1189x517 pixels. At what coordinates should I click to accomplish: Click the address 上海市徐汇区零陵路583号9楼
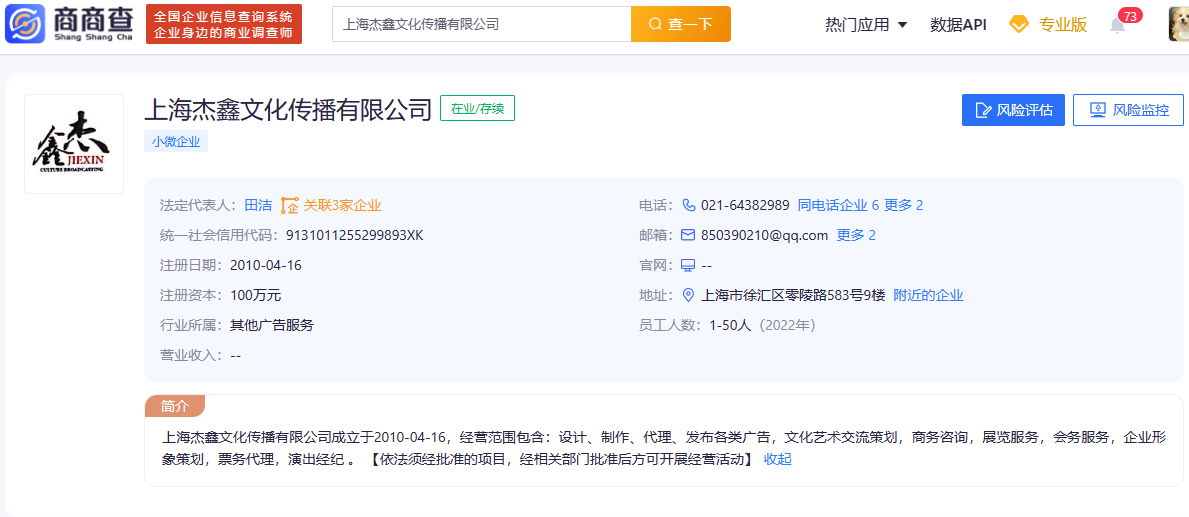click(794, 295)
